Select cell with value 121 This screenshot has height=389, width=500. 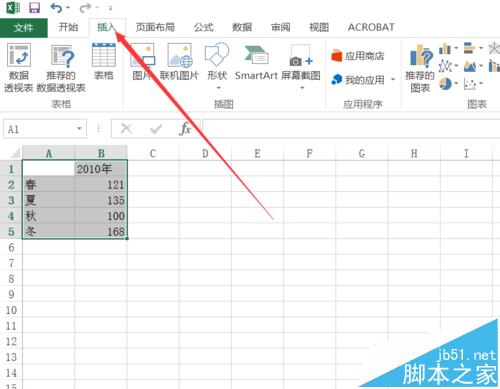[101, 184]
